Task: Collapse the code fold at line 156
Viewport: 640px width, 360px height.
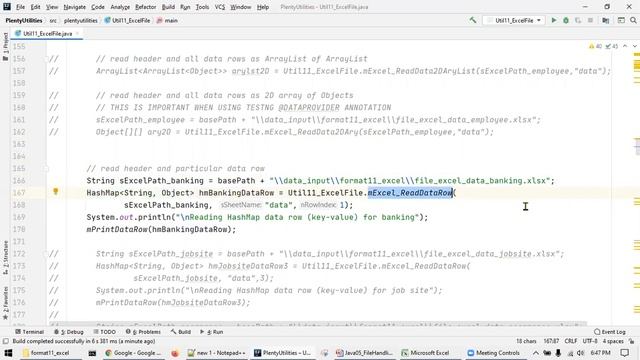Action: 46,59
